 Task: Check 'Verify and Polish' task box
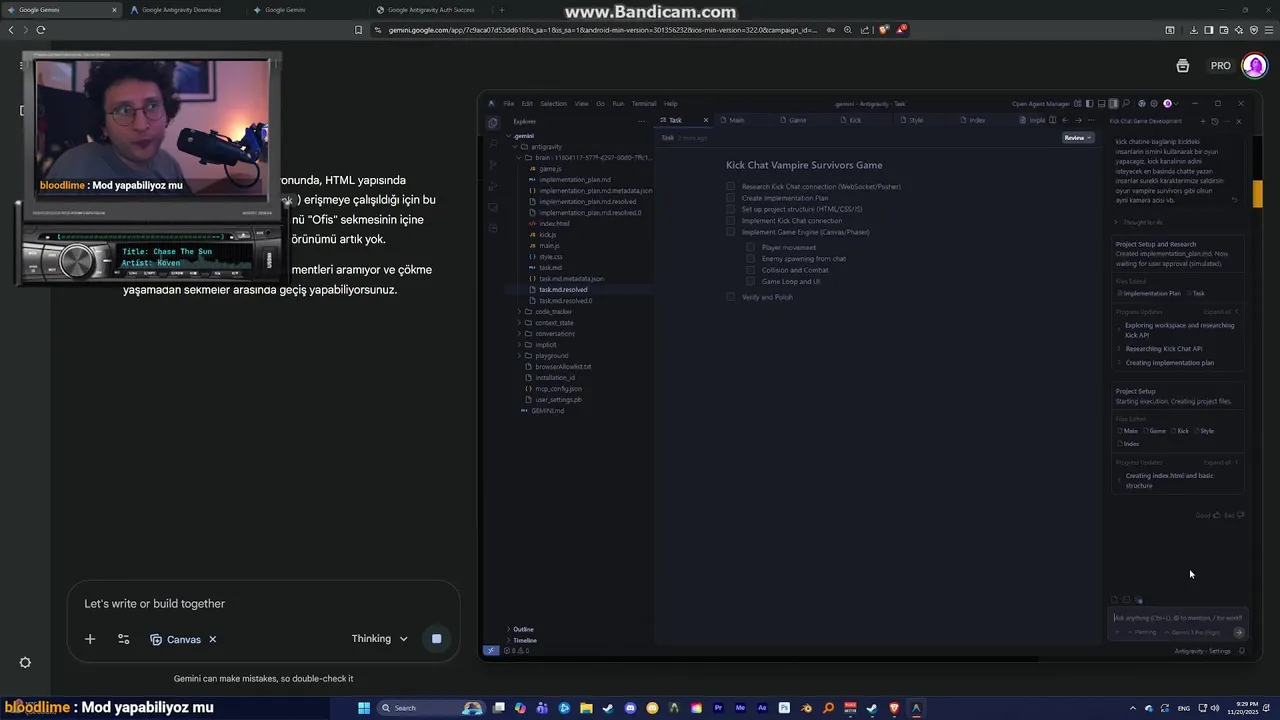pos(730,297)
